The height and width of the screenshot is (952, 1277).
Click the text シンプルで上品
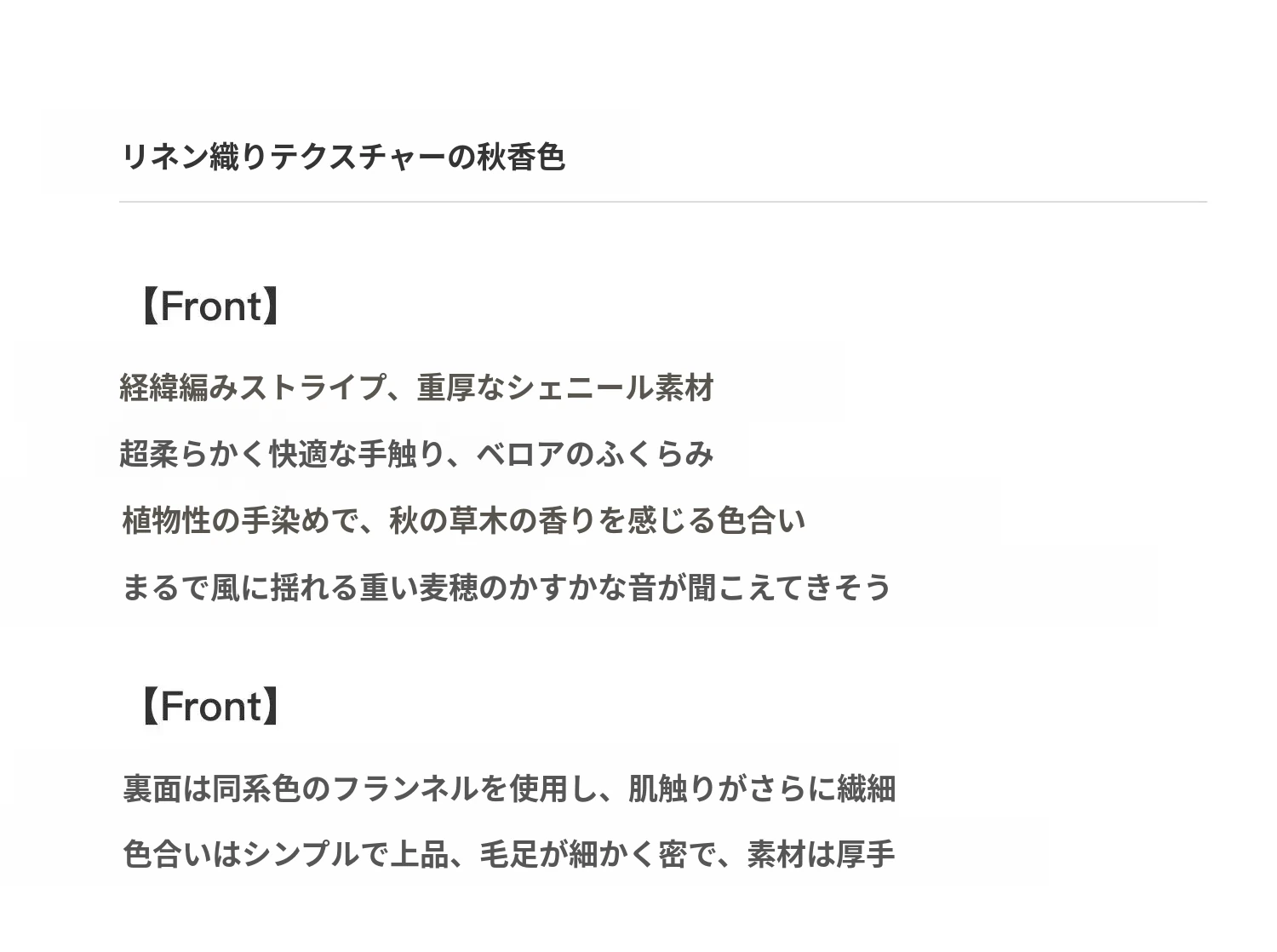(345, 854)
